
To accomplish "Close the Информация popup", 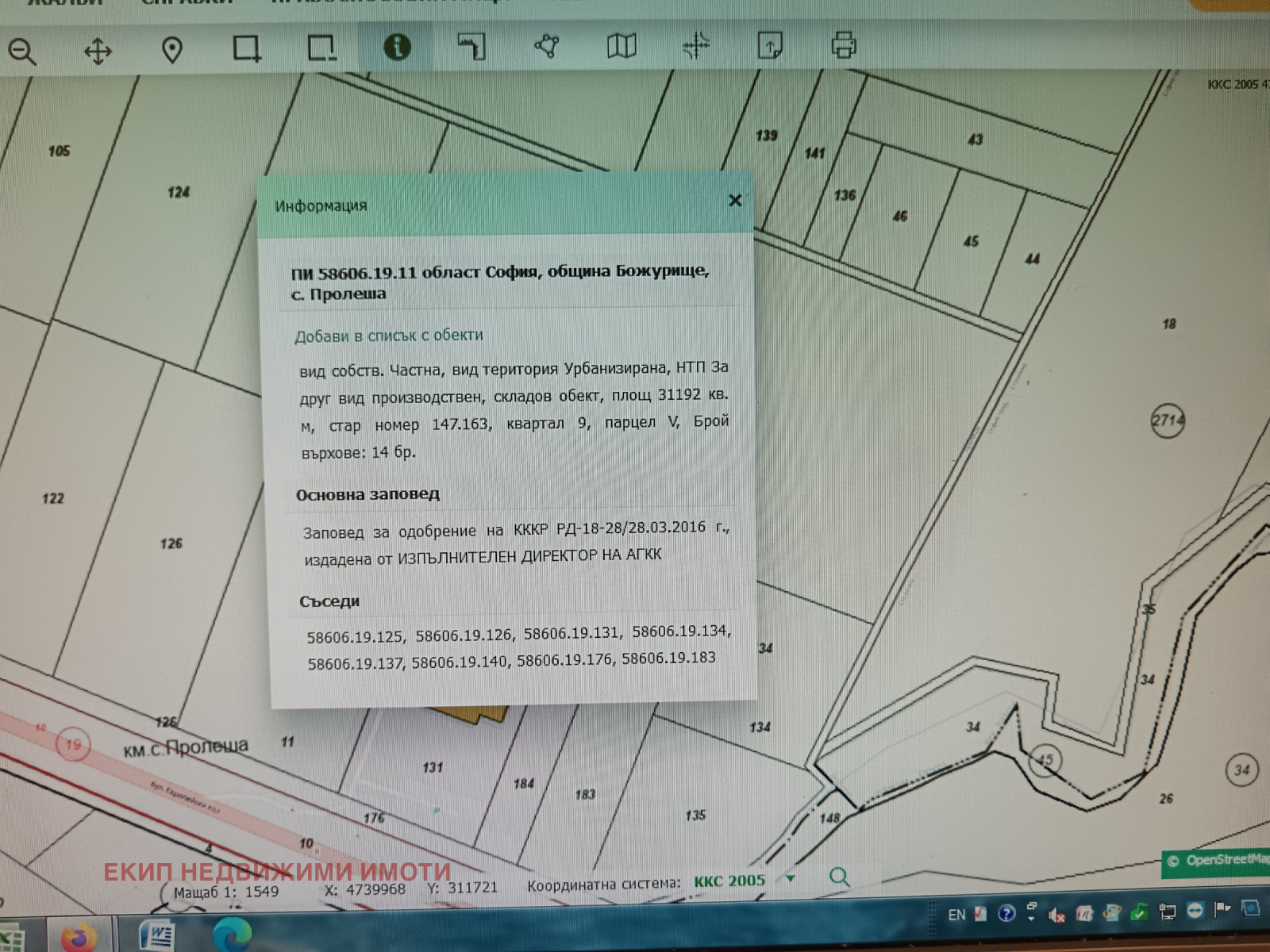I will coord(735,200).
